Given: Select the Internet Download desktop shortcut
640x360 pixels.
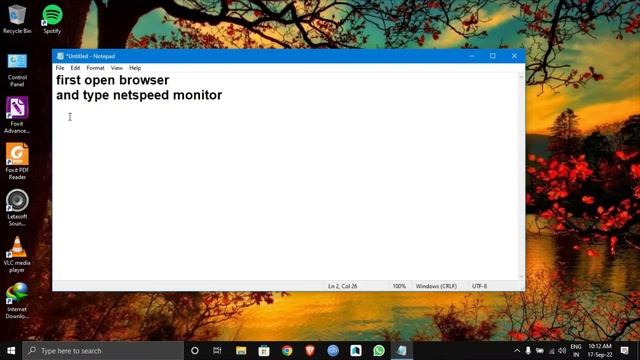Looking at the screenshot, I should pos(17,301).
